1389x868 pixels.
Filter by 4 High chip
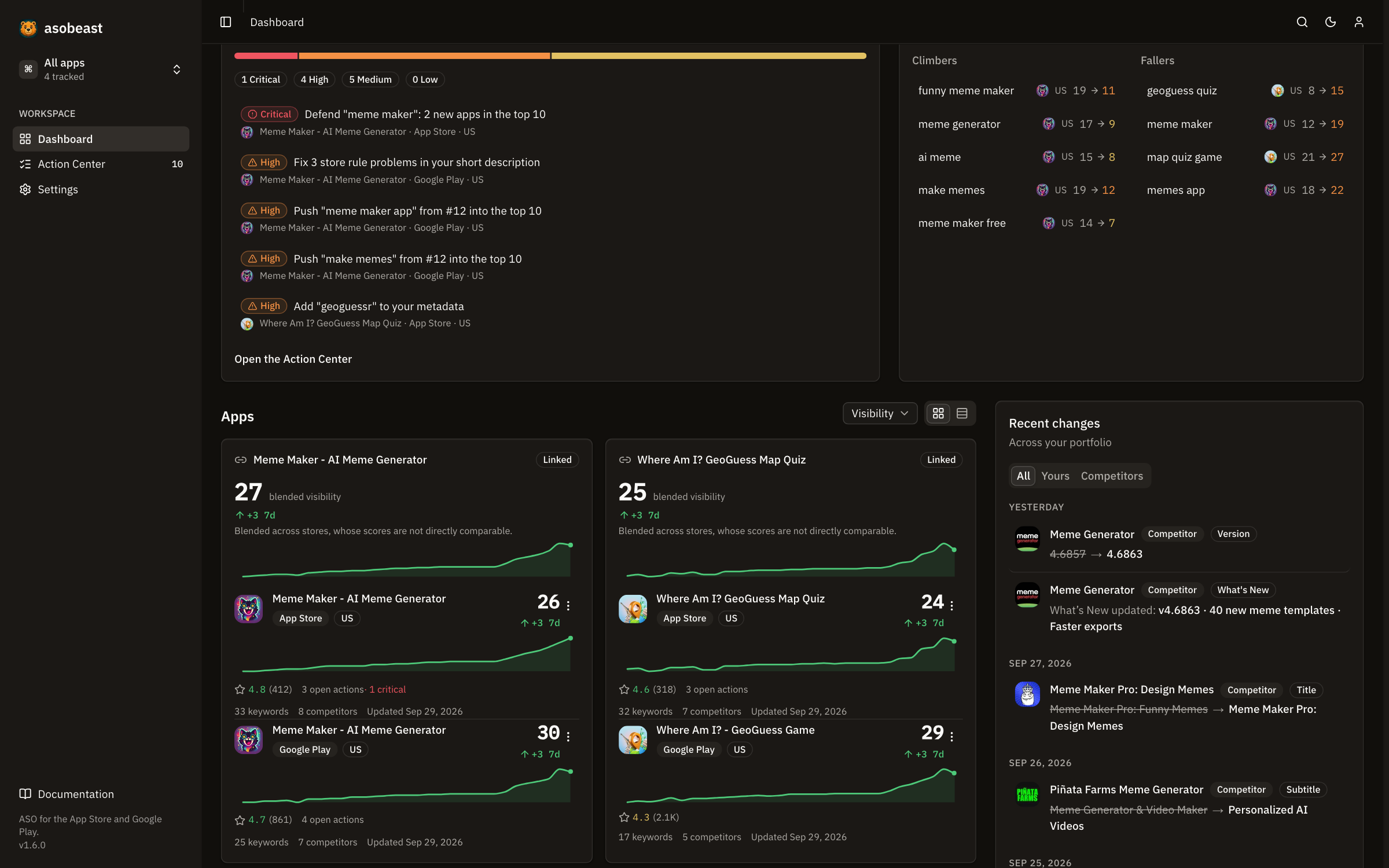point(314,79)
